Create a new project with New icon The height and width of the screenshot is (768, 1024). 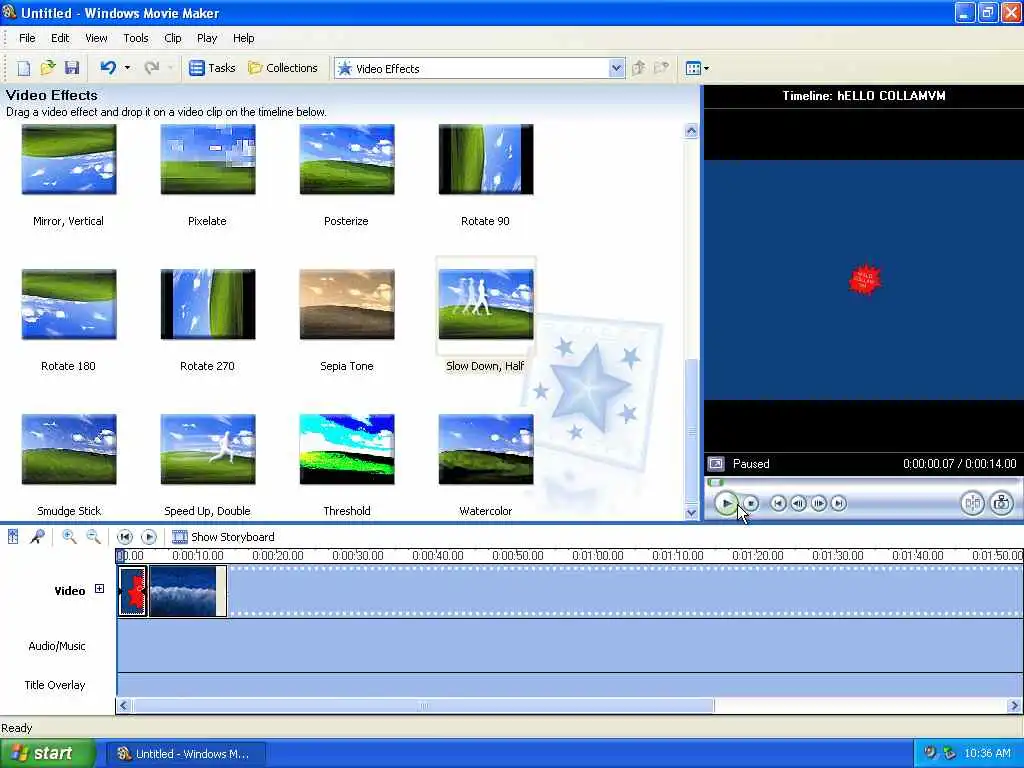tap(24, 68)
